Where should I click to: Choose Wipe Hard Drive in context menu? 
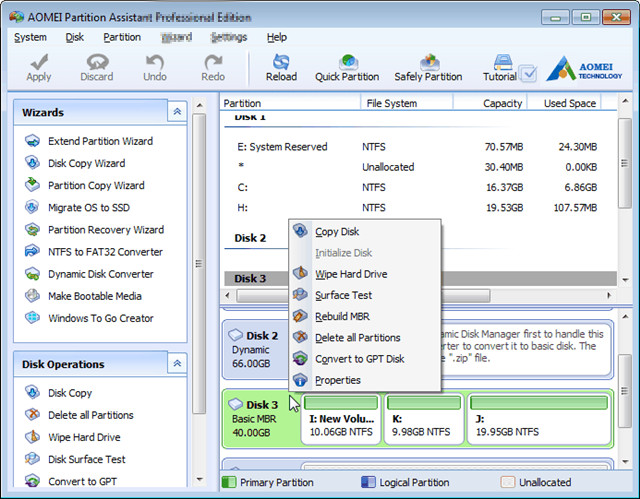click(x=364, y=274)
